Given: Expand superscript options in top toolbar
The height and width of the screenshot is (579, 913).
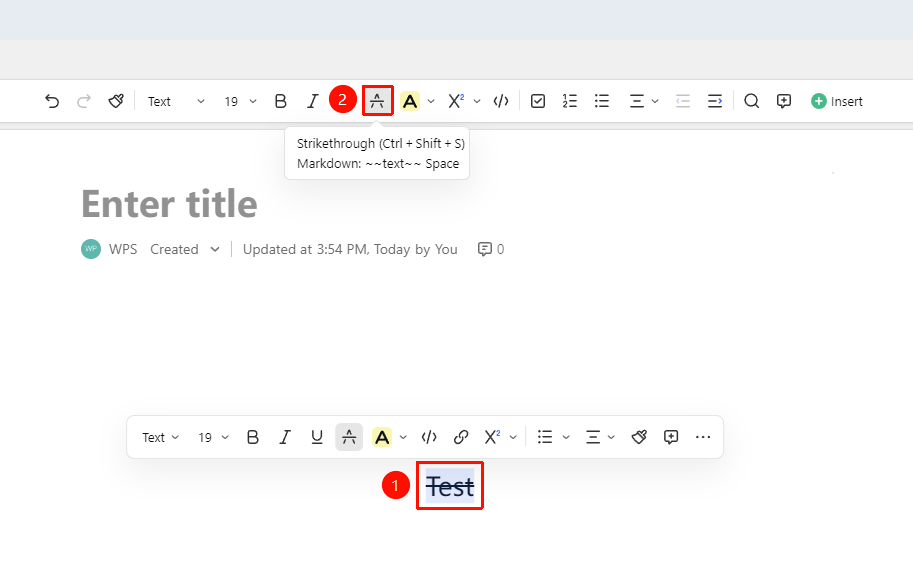Looking at the screenshot, I should (477, 101).
